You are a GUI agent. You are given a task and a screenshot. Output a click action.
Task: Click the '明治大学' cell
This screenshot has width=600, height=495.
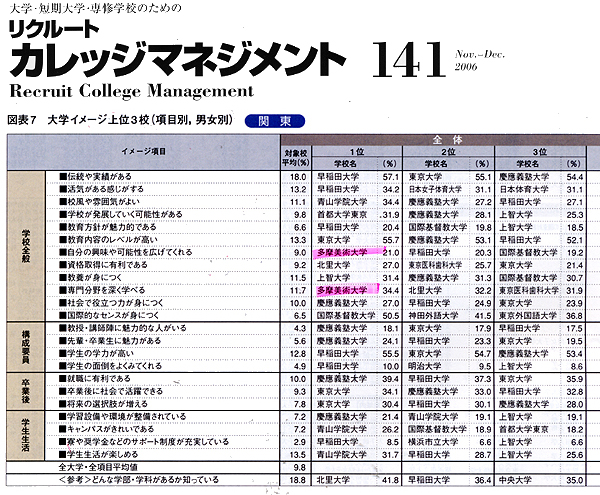(425, 366)
